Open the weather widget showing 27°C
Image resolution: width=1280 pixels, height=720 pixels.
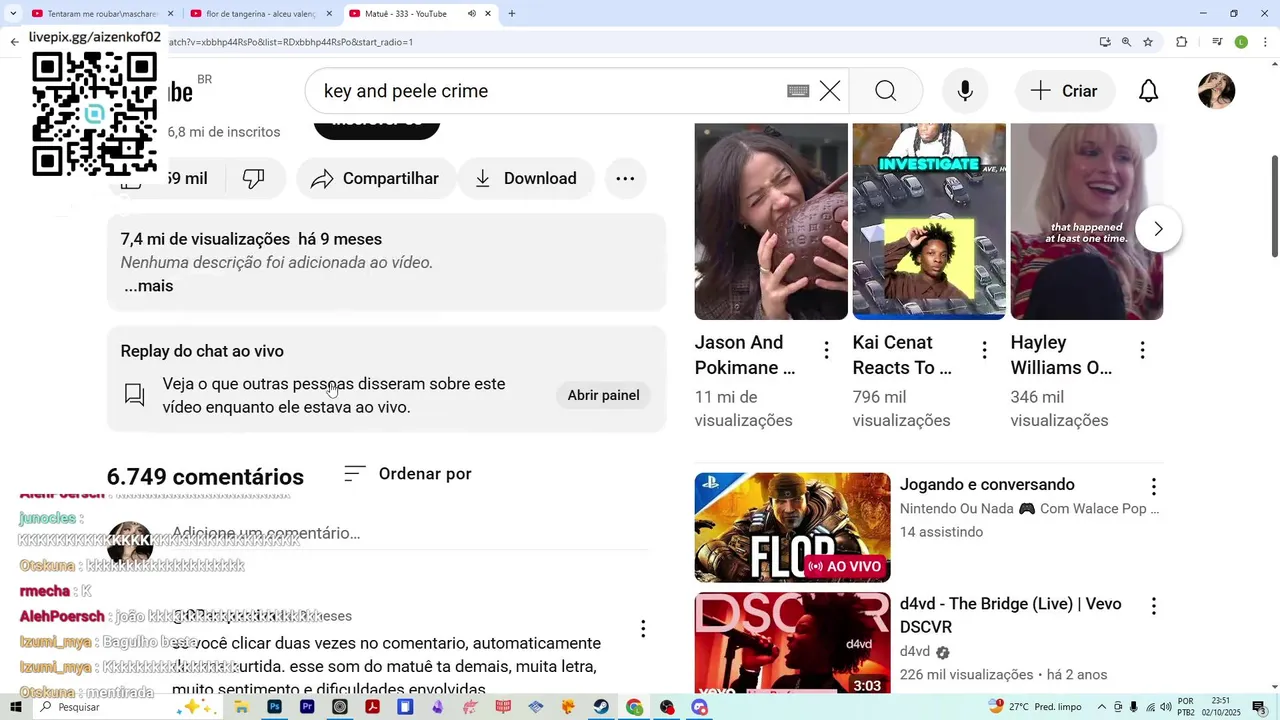pyautogui.click(x=1034, y=707)
